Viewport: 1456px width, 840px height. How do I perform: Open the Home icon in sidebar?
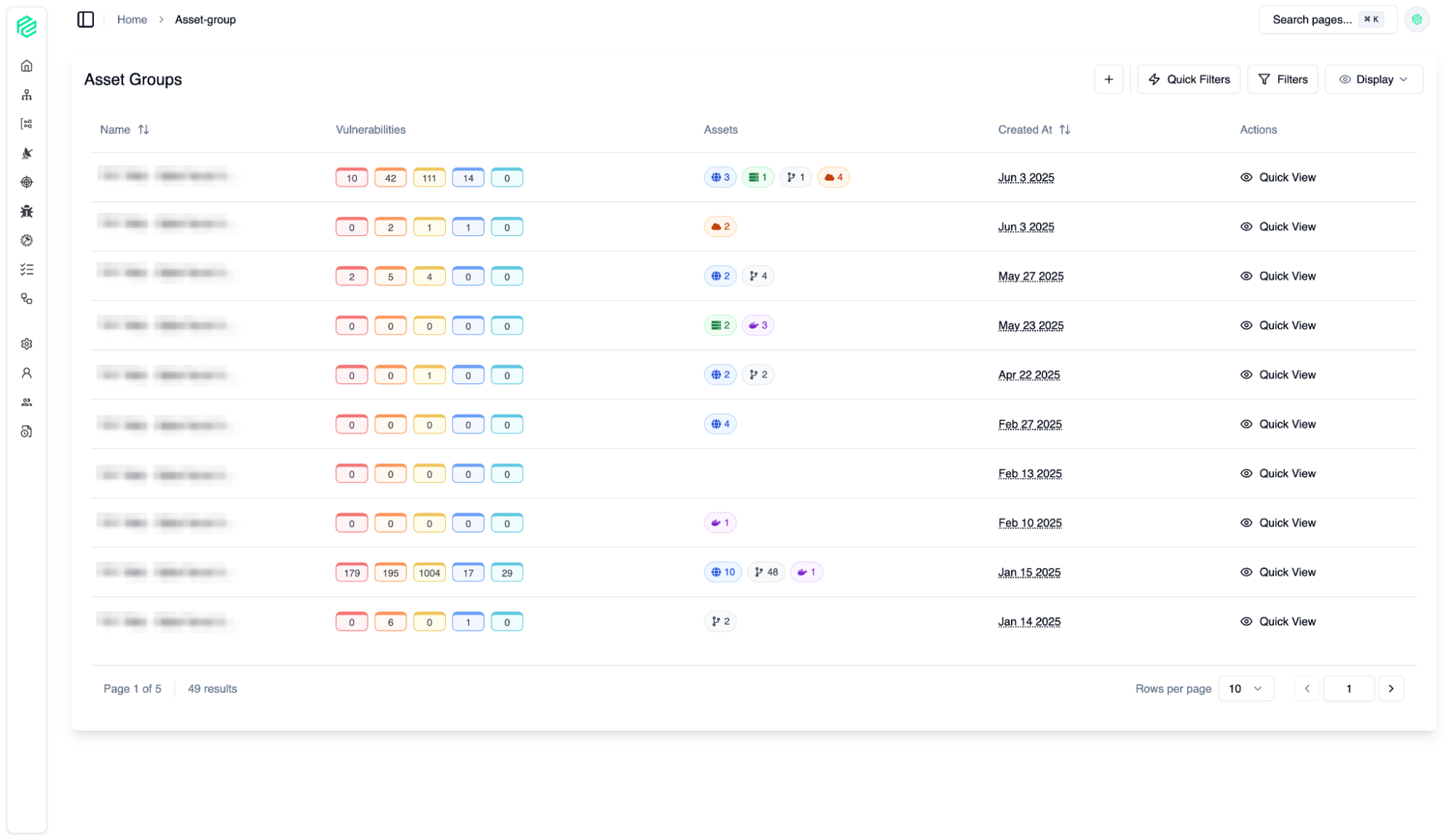27,66
